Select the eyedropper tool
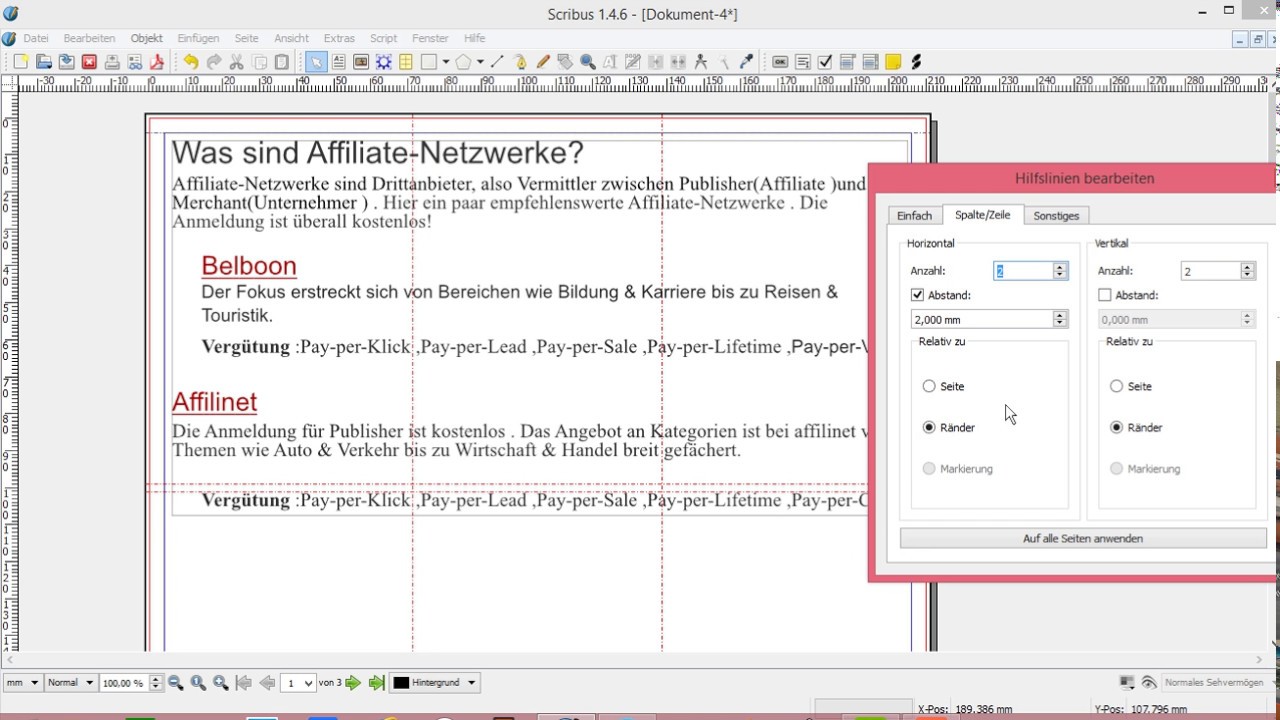Image resolution: width=1280 pixels, height=720 pixels. click(x=746, y=62)
